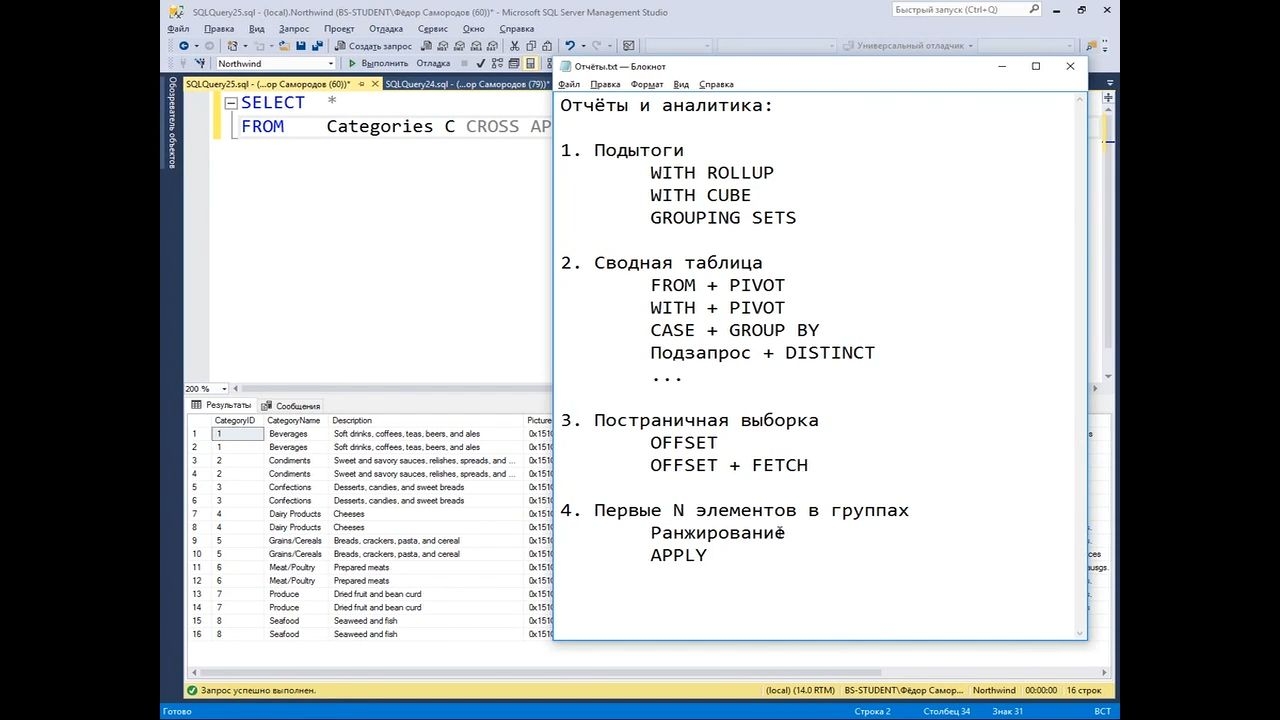Collapse the SELECT statement outline

[231, 103]
